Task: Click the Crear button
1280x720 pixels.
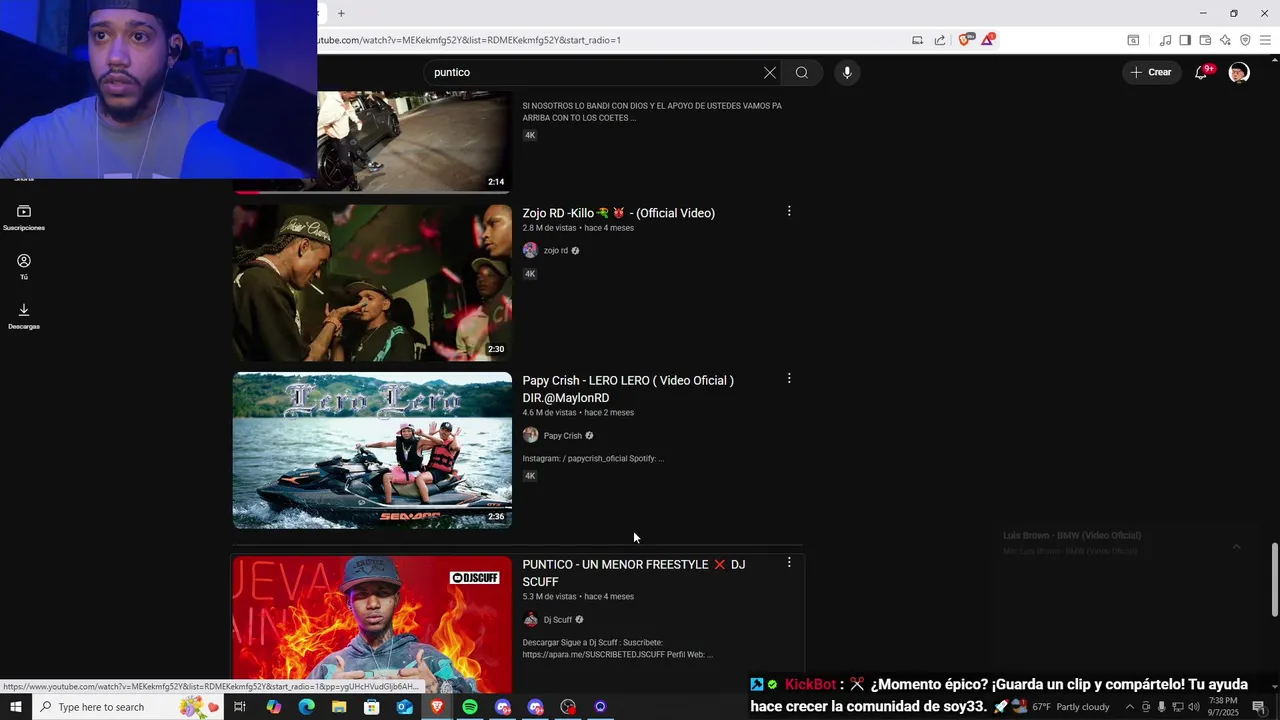Action: [x=1150, y=72]
